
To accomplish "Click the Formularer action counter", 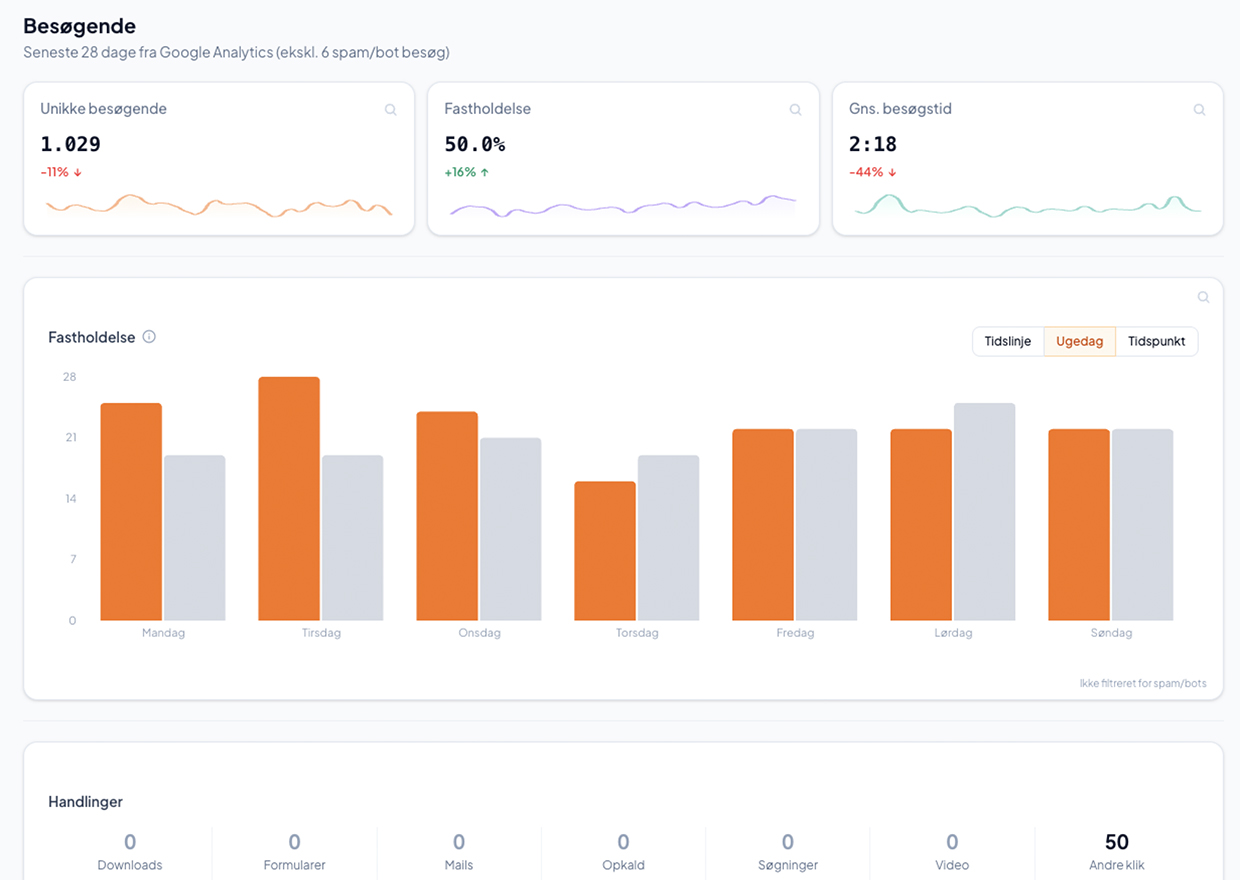I will pos(294,851).
